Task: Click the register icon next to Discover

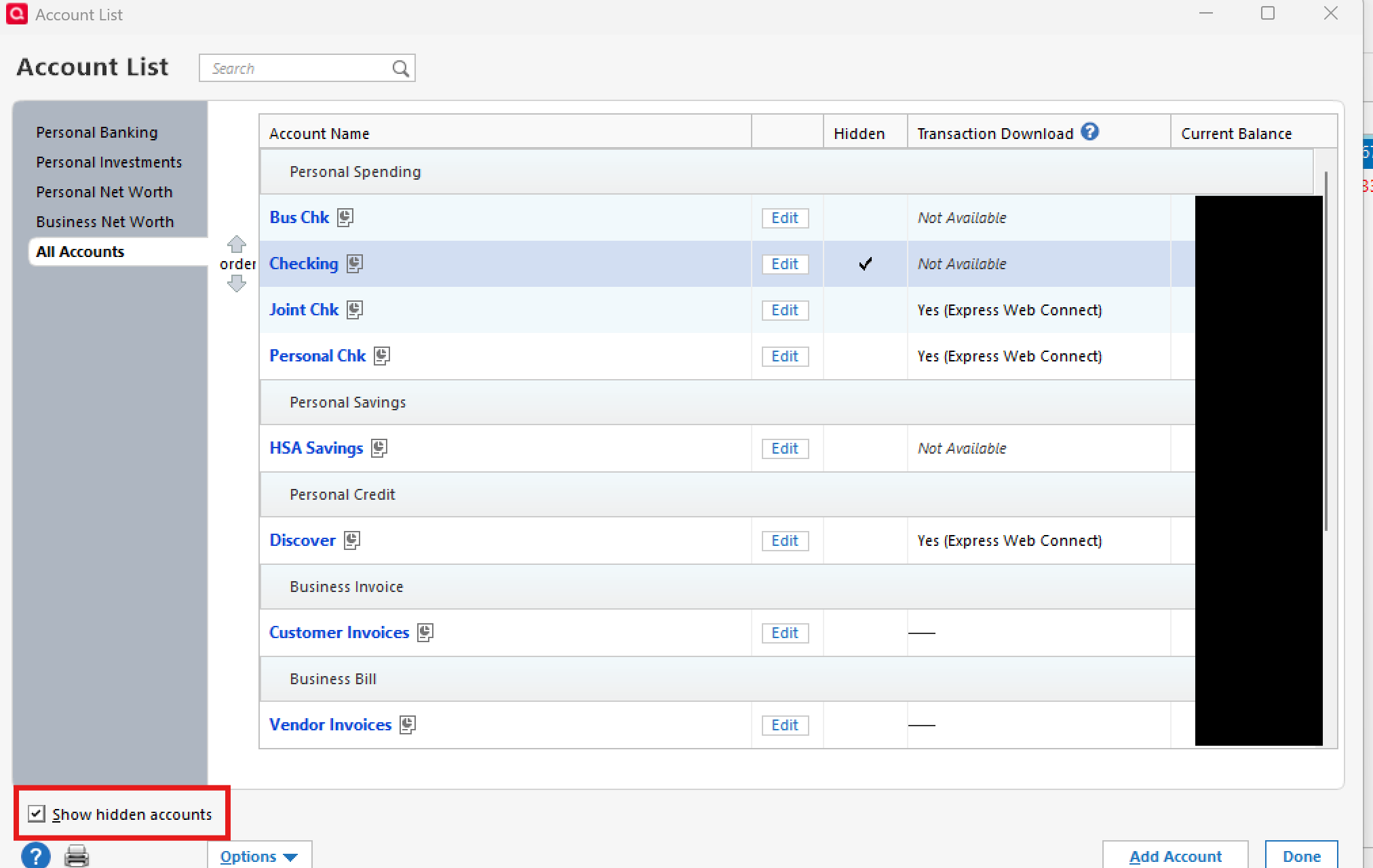Action: 351,540
